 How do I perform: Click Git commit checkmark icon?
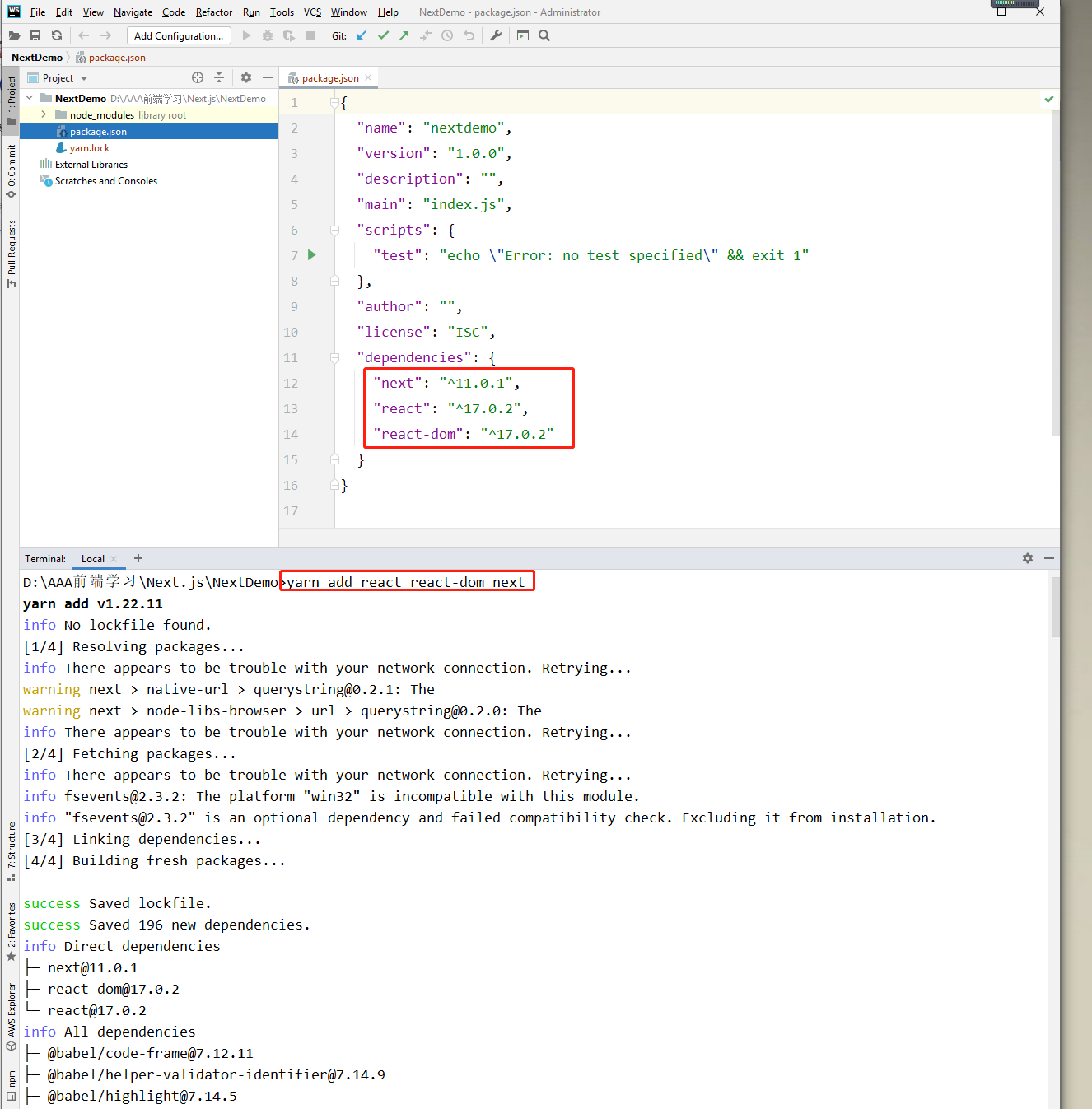pyautogui.click(x=383, y=35)
